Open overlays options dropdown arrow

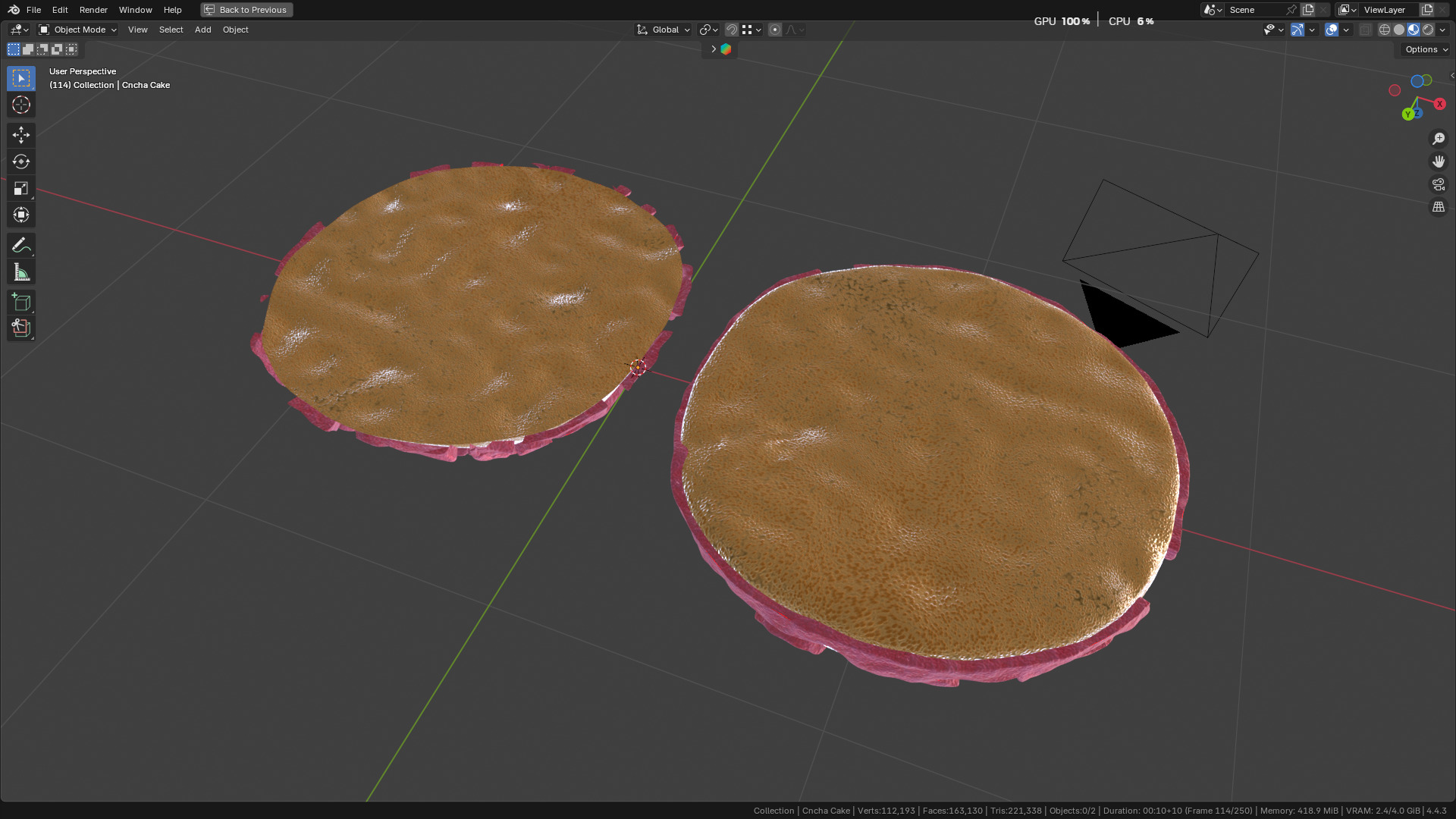[x=1346, y=30]
